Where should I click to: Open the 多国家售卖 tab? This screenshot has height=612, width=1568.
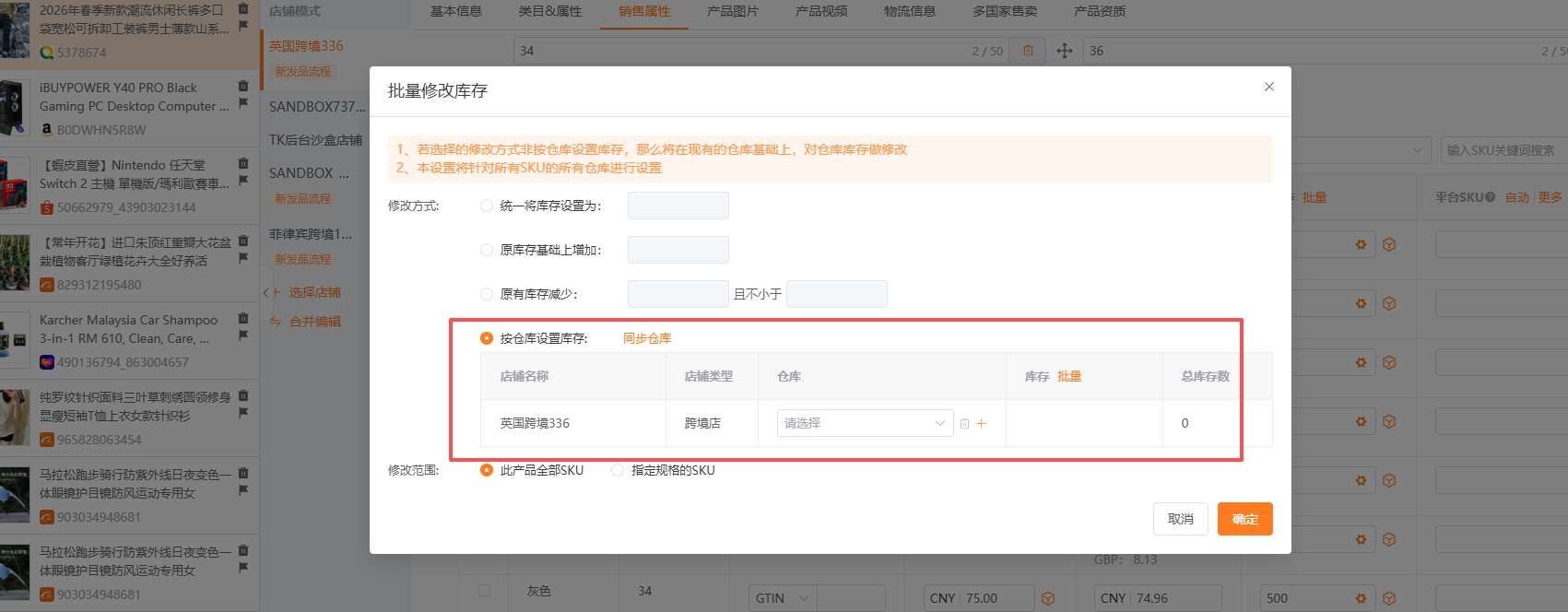[1005, 11]
